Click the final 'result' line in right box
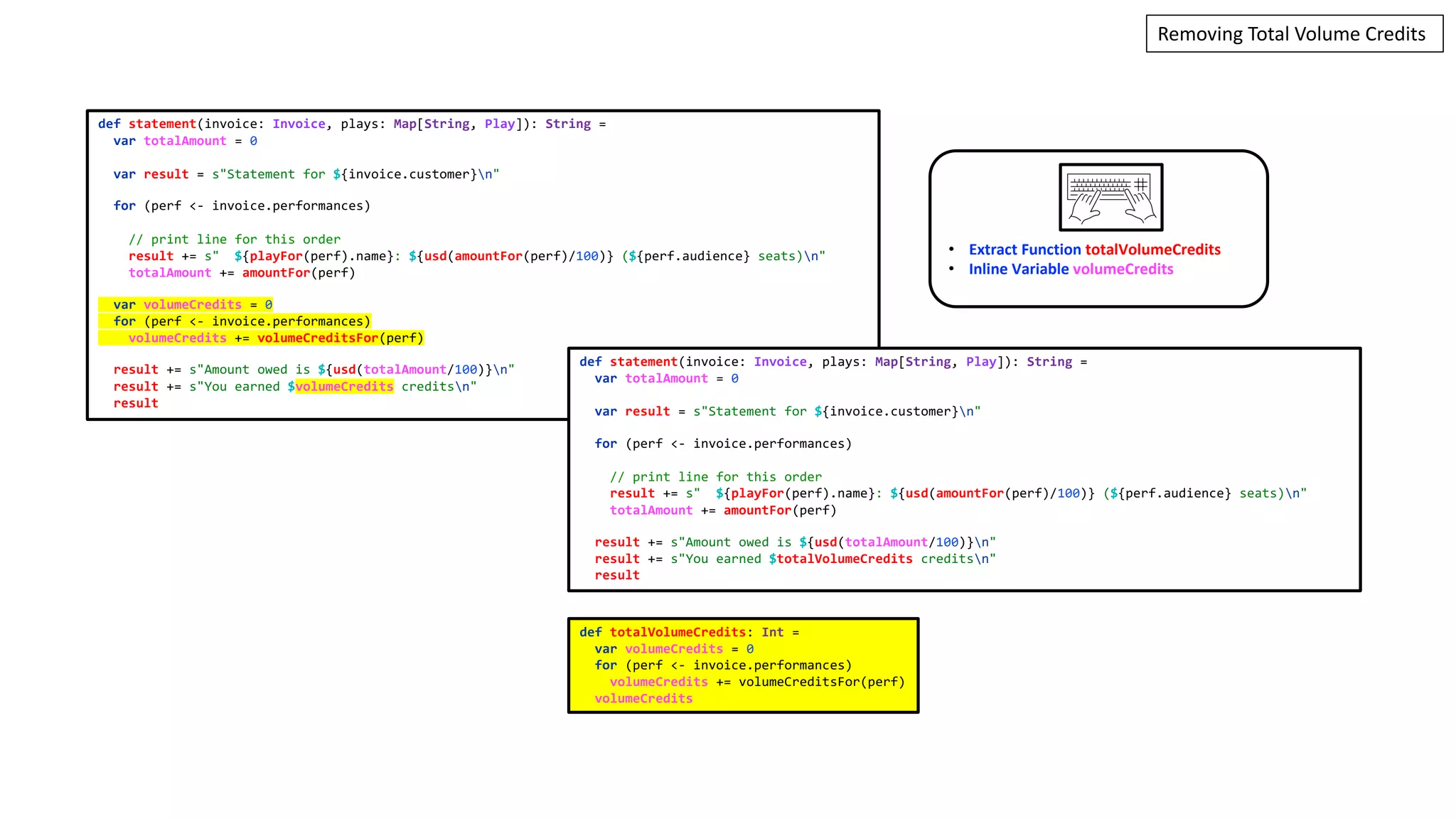The image size is (1456, 819). tap(617, 575)
